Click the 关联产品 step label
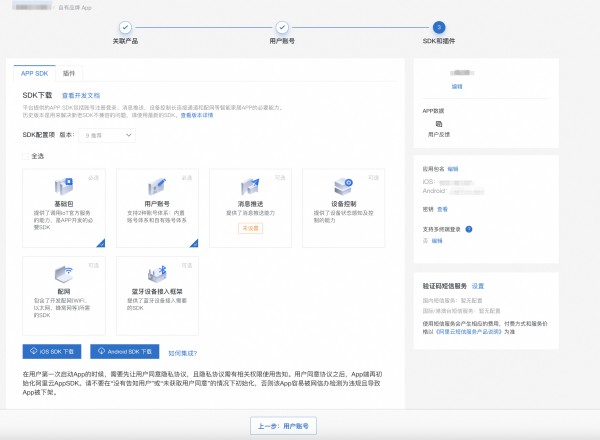The width and height of the screenshot is (600, 440). 125,41
